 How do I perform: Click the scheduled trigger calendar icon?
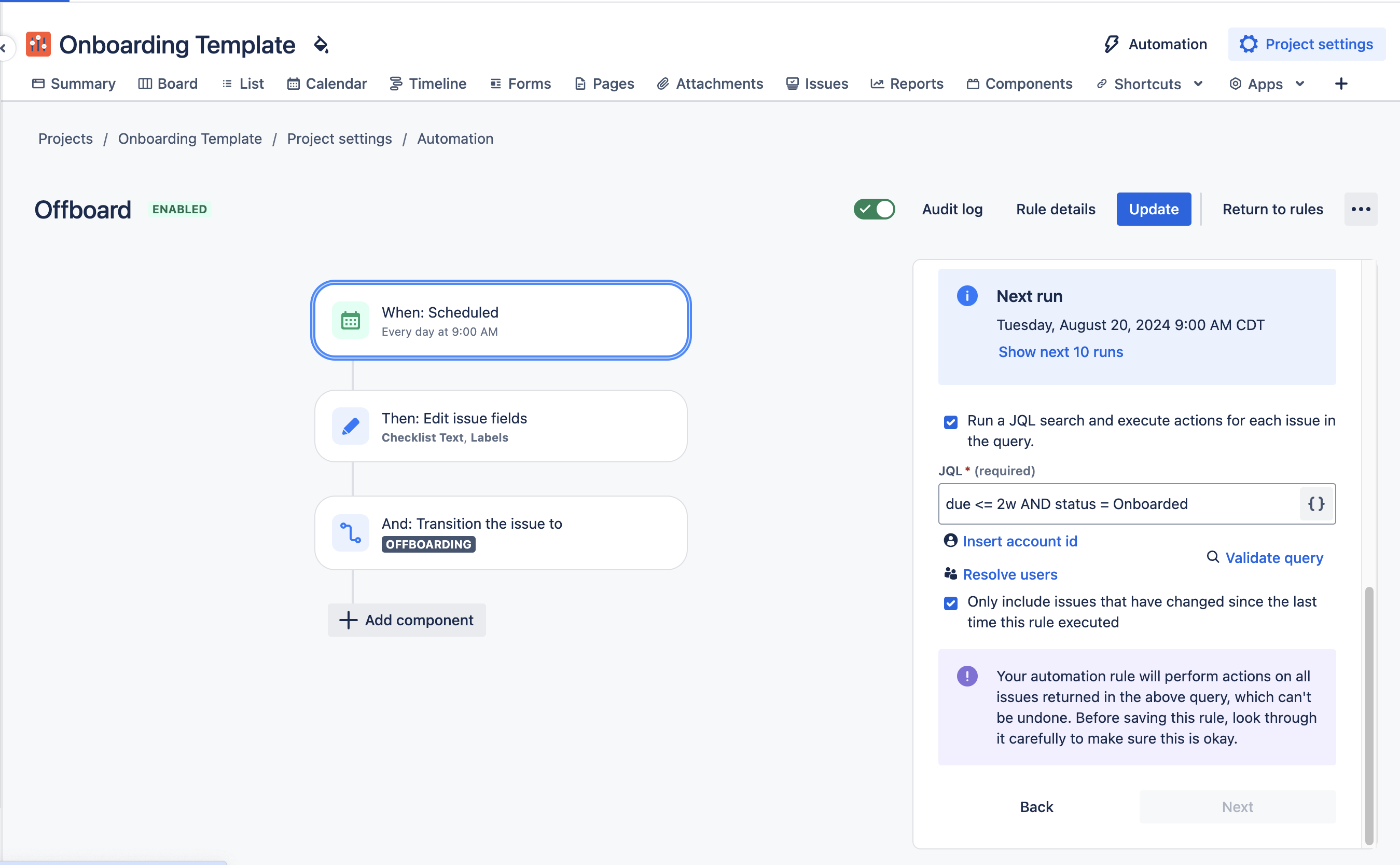click(350, 320)
